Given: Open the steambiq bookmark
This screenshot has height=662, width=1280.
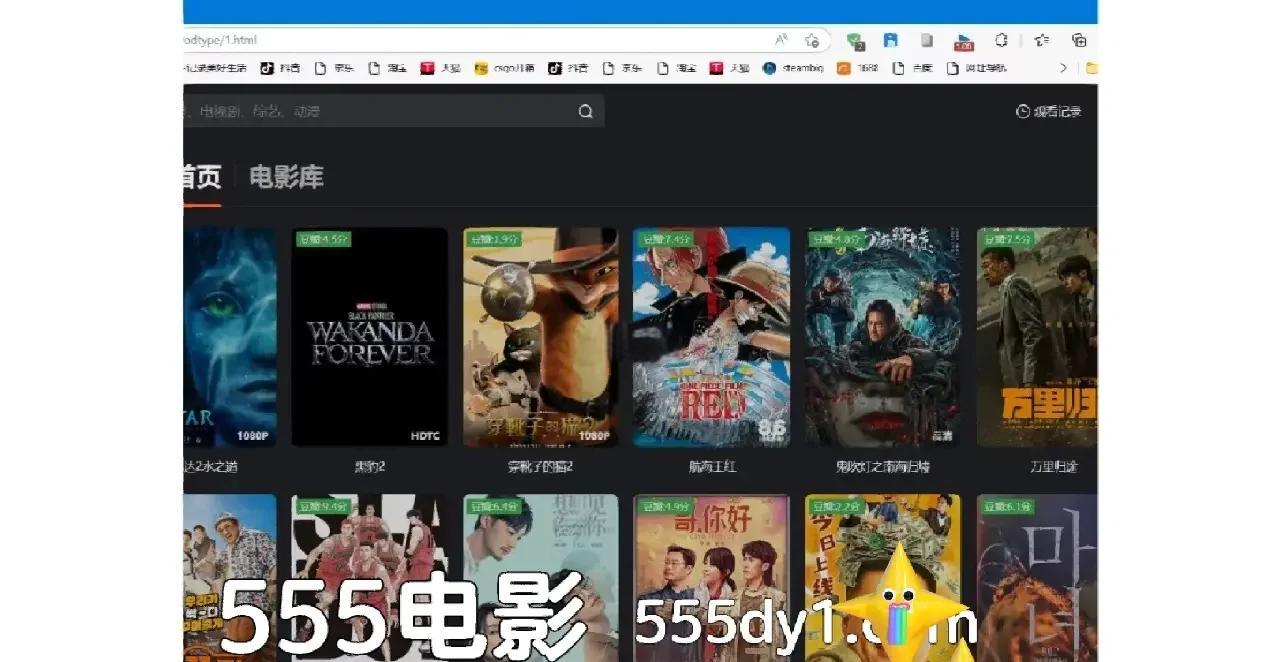Looking at the screenshot, I should pos(793,68).
